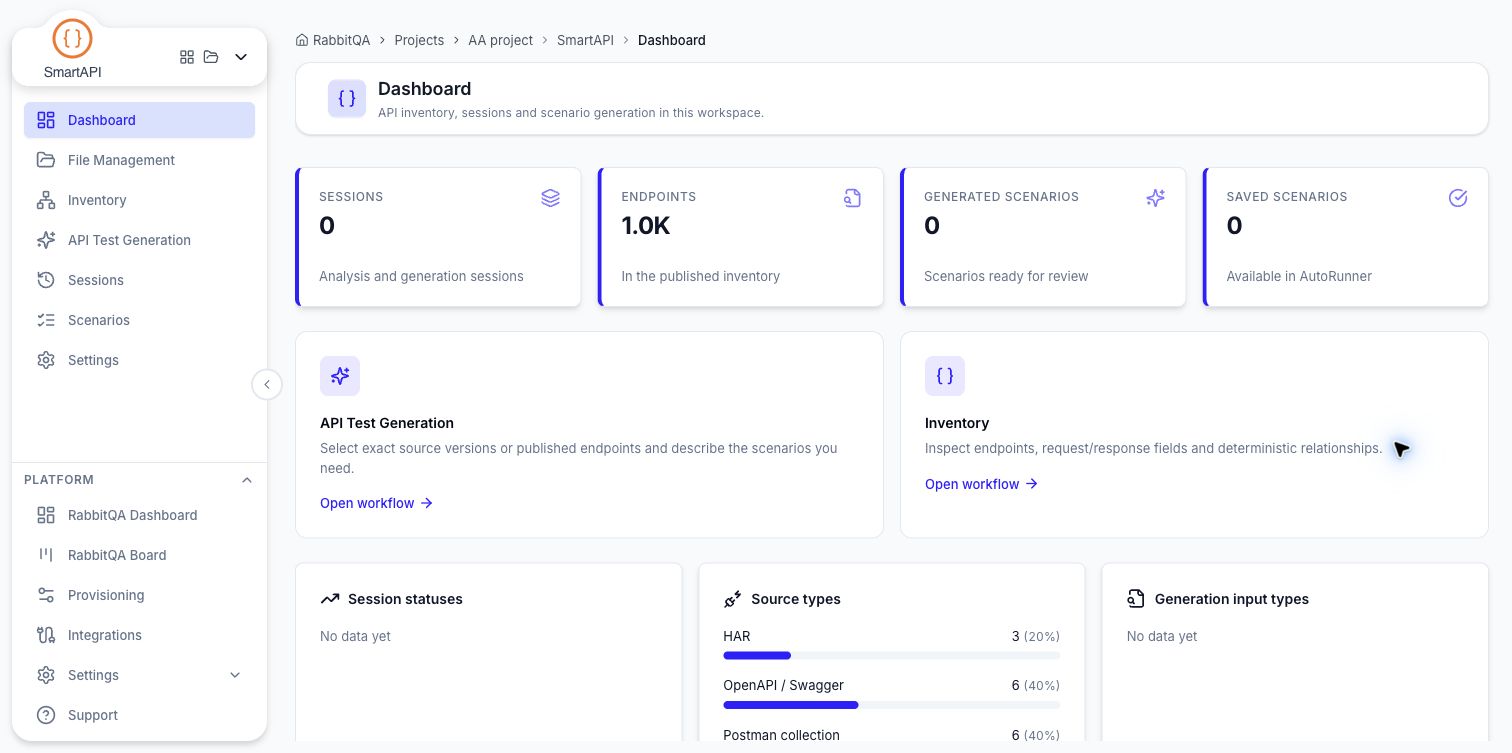Screen dimensions: 1512x753
Task: Click the Postman collection label
Action: pyautogui.click(x=781, y=735)
